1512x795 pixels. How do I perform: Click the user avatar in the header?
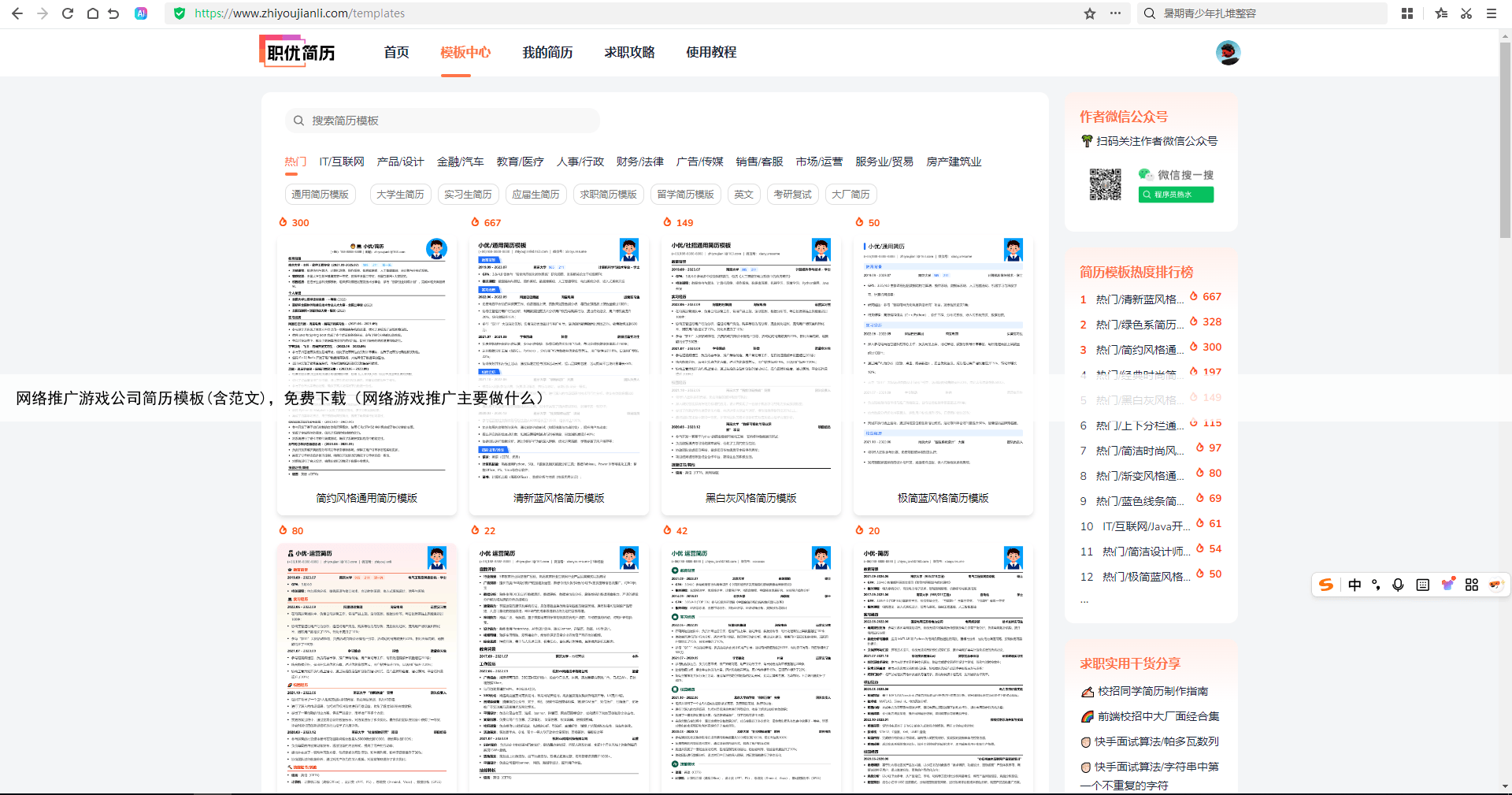1228,53
